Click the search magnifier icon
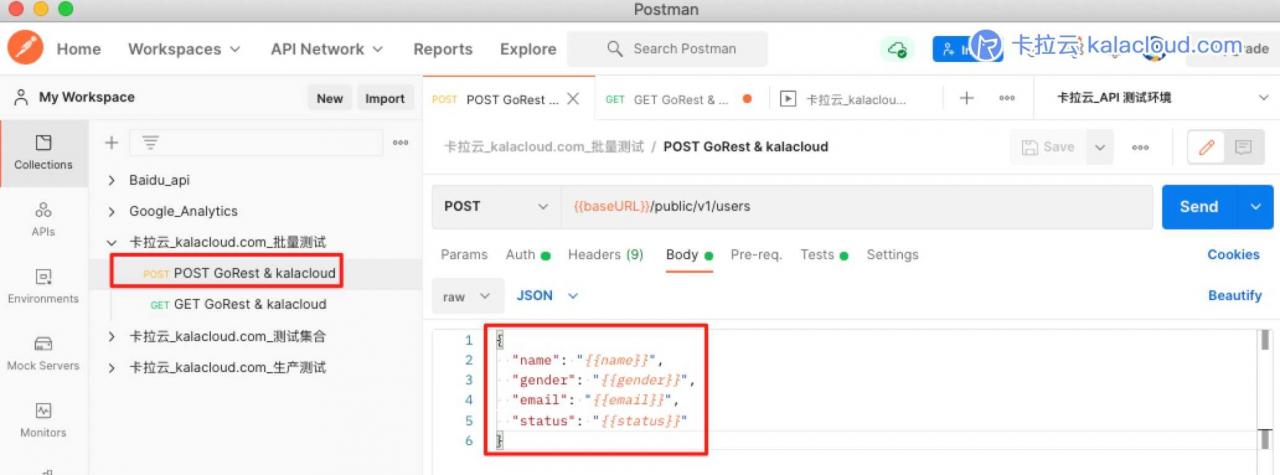 (x=615, y=48)
